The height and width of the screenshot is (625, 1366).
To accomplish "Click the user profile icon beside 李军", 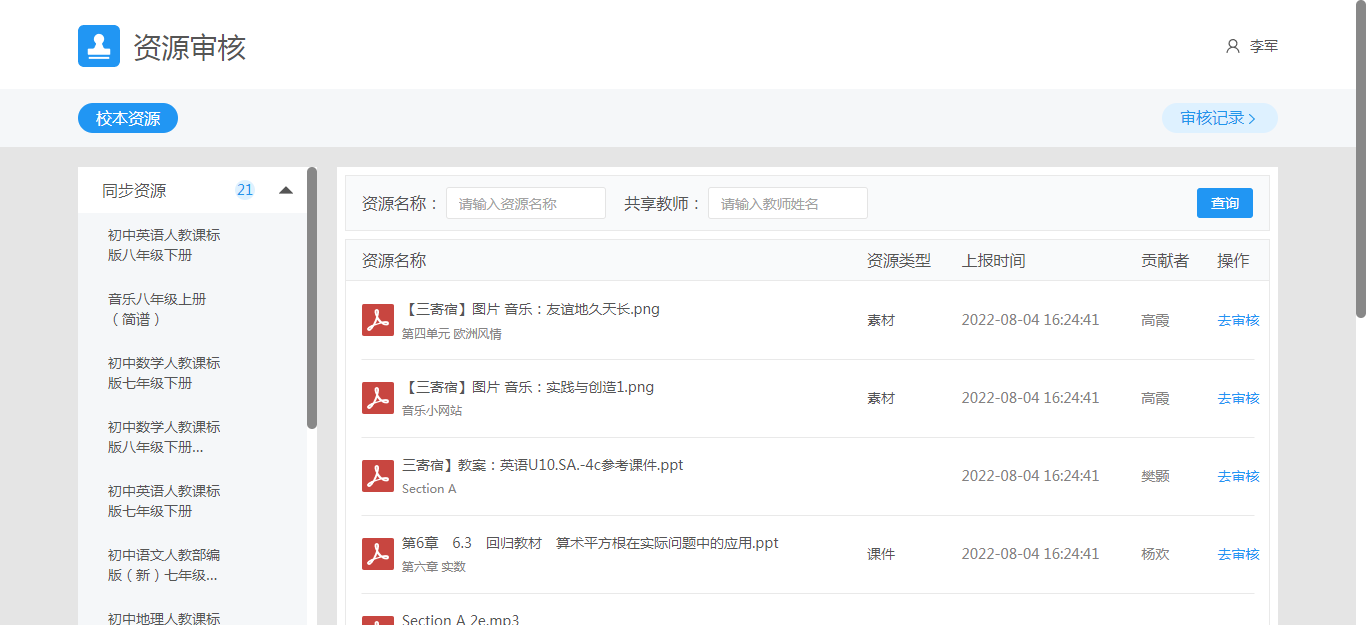I will [x=1232, y=46].
